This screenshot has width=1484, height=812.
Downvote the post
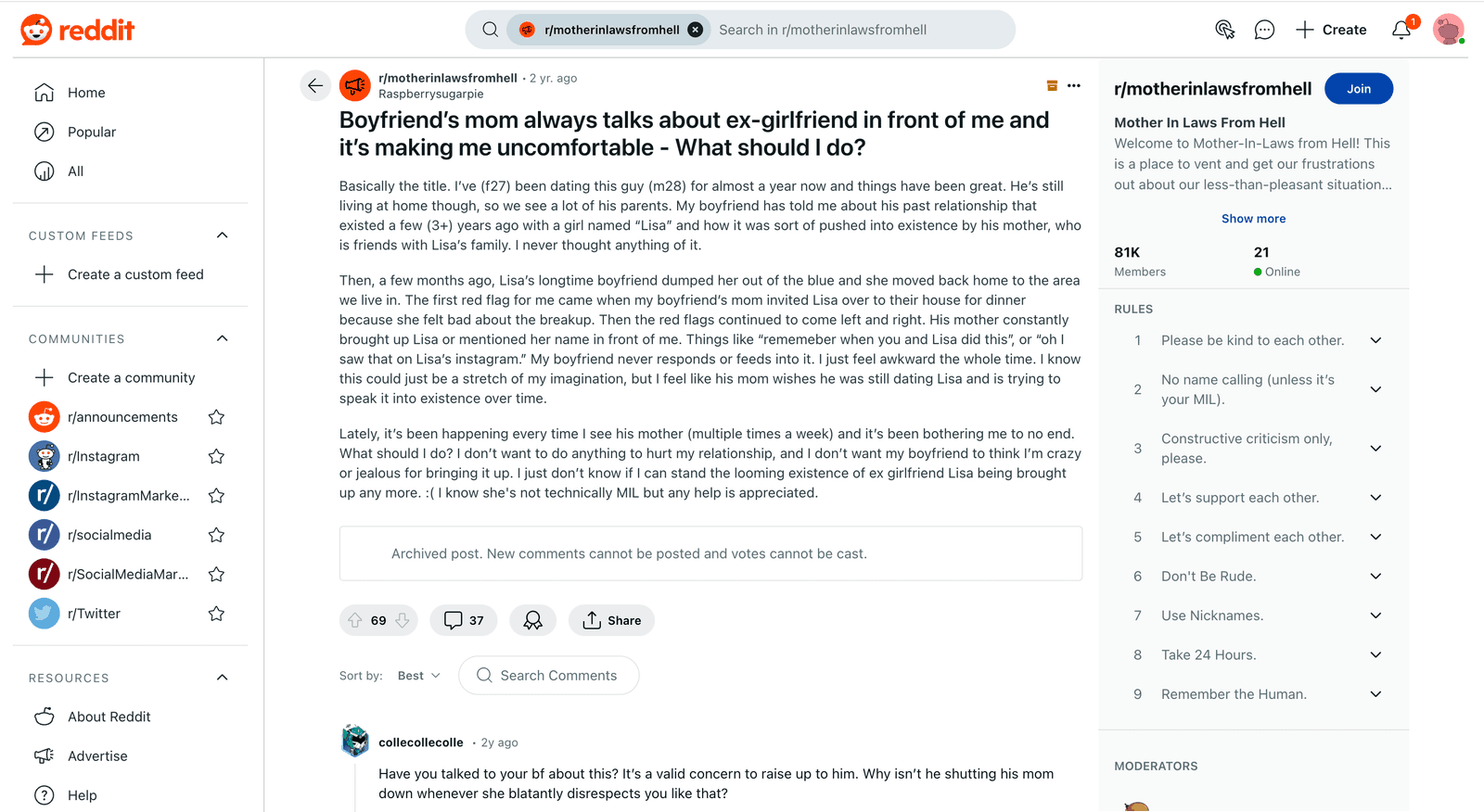(403, 620)
